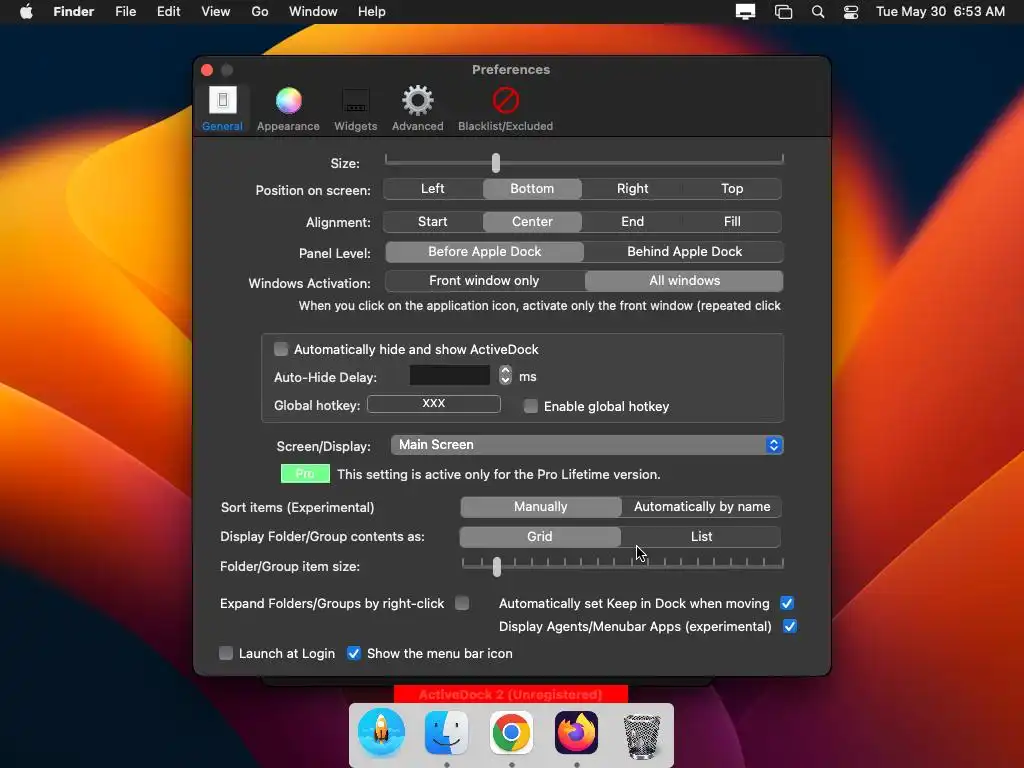The height and width of the screenshot is (768, 1024).
Task: Open the Go menu
Action: (x=260, y=12)
